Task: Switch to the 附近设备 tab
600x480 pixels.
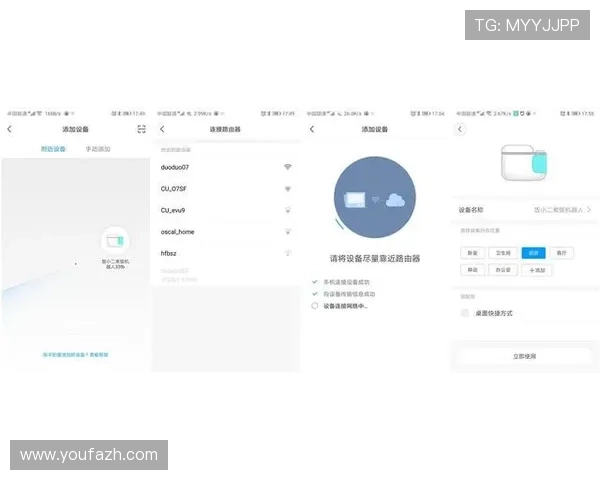Action: coord(53,149)
